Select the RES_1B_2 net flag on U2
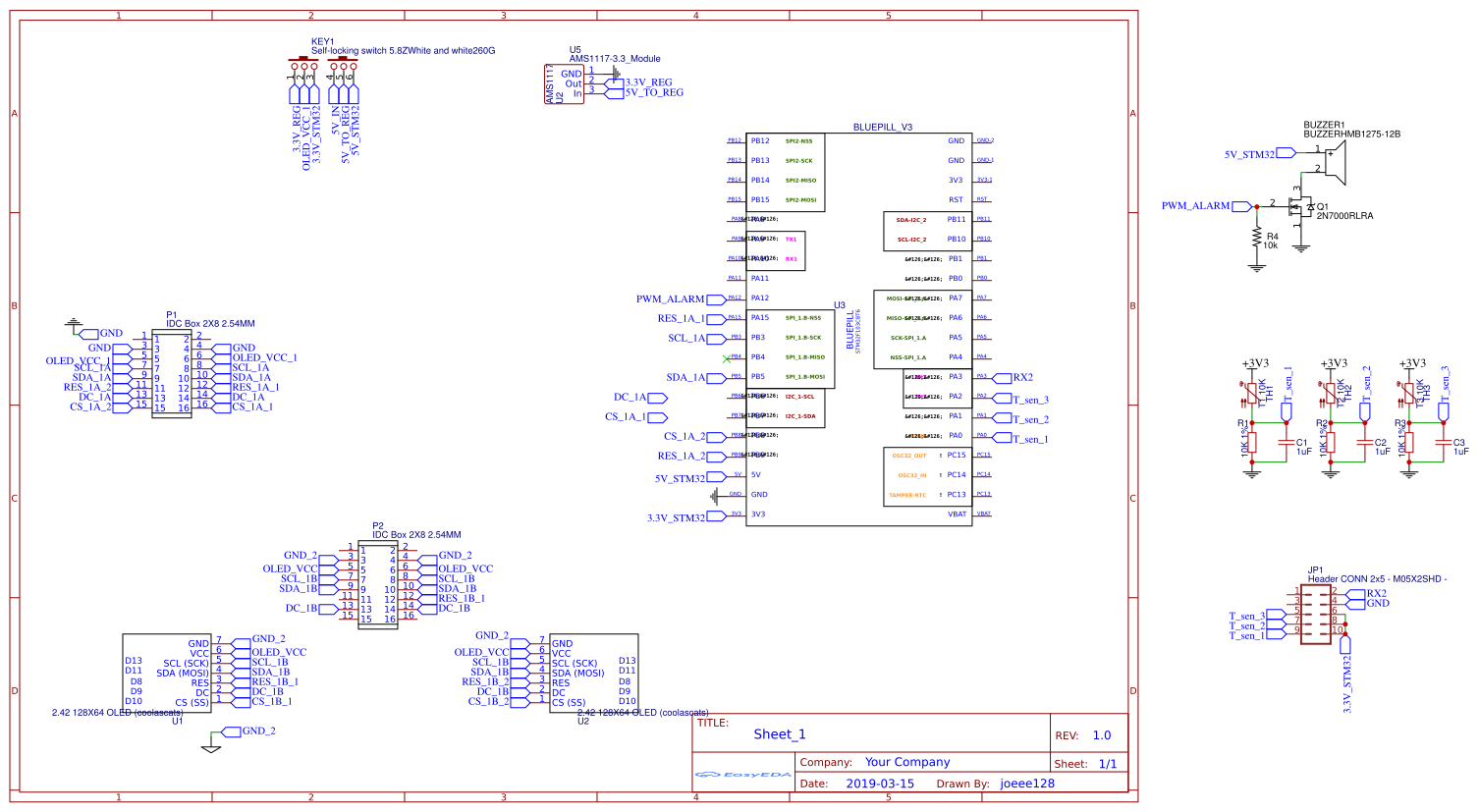This screenshot has width=1479, height=812. pos(496,682)
